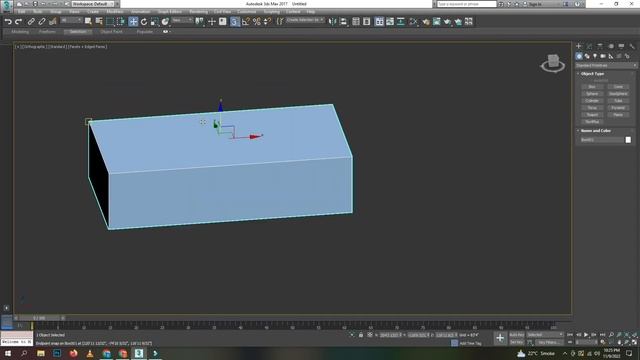Open the Help menu
Viewport: 640px width, 360px height.
coord(311,12)
